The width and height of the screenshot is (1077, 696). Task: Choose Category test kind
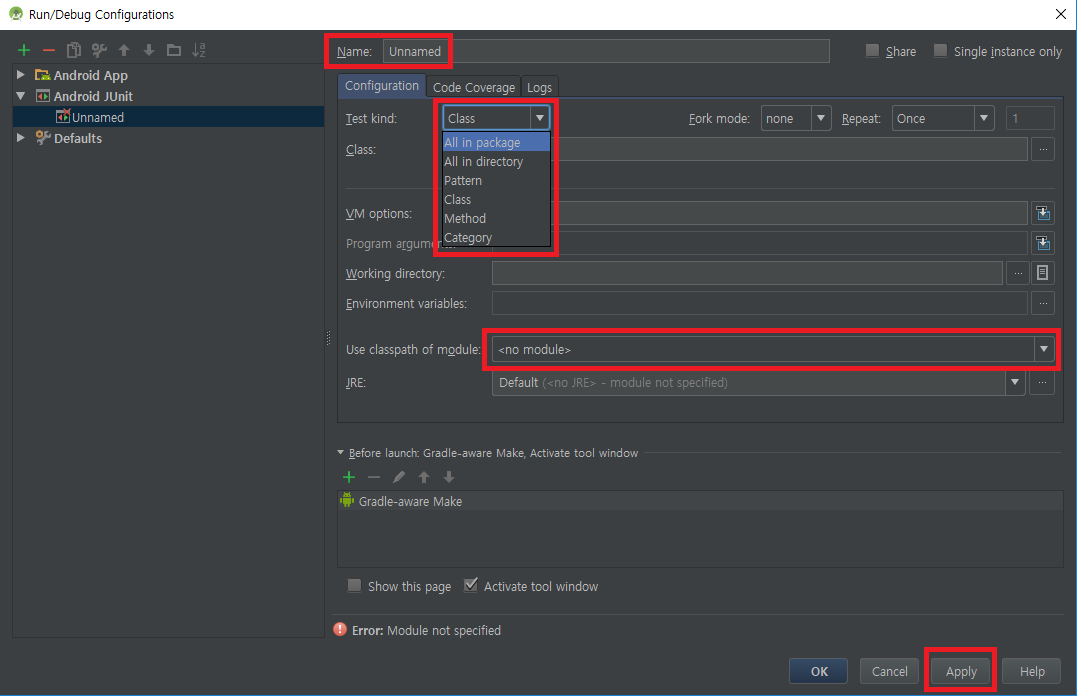tap(496, 238)
